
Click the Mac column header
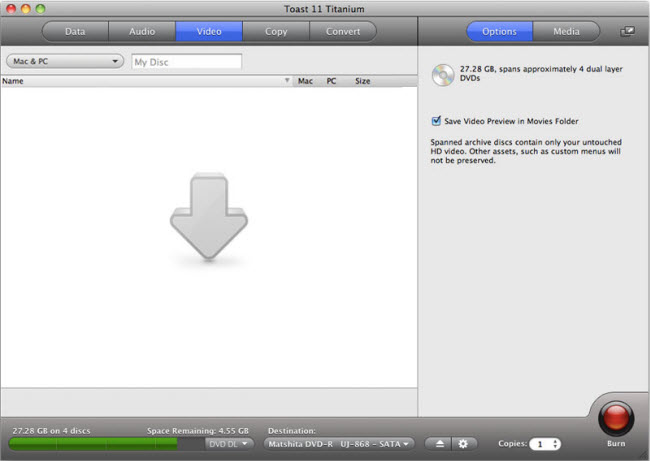coord(305,81)
